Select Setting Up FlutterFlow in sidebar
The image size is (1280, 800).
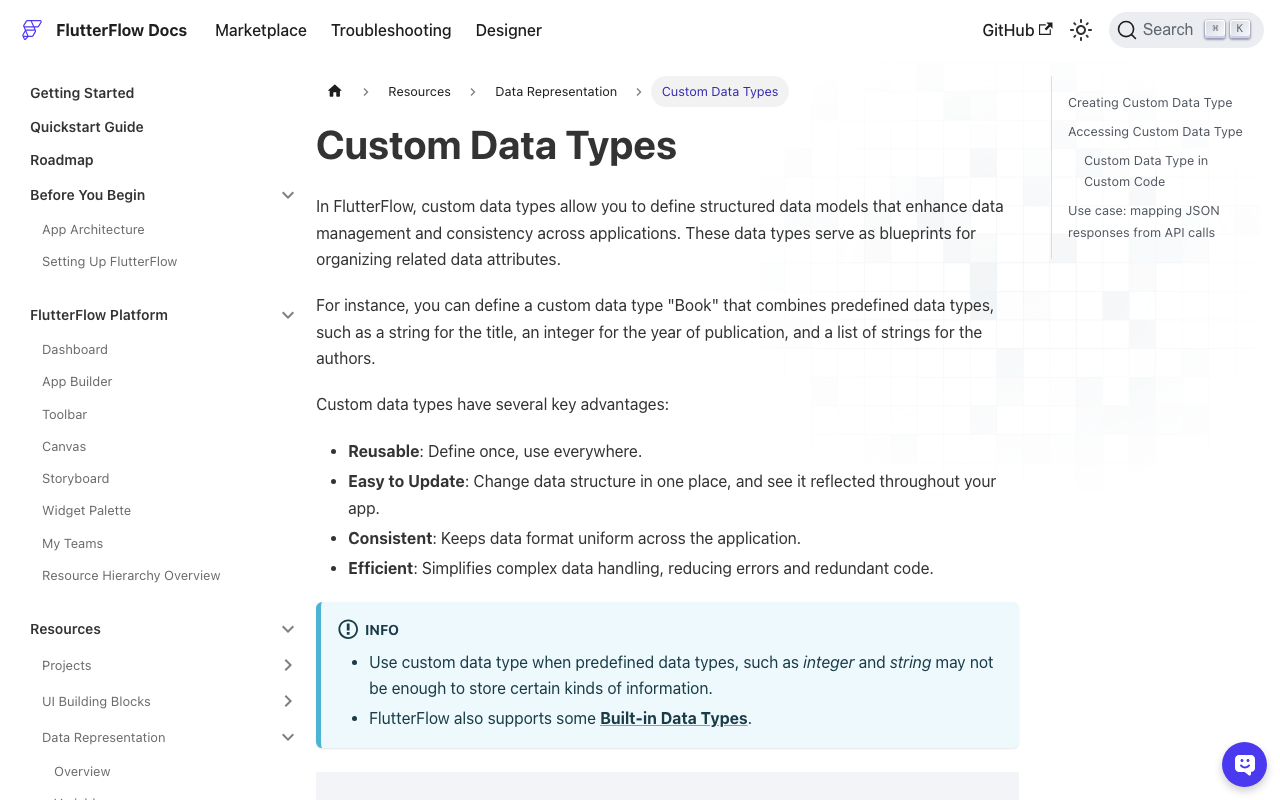[x=109, y=261]
